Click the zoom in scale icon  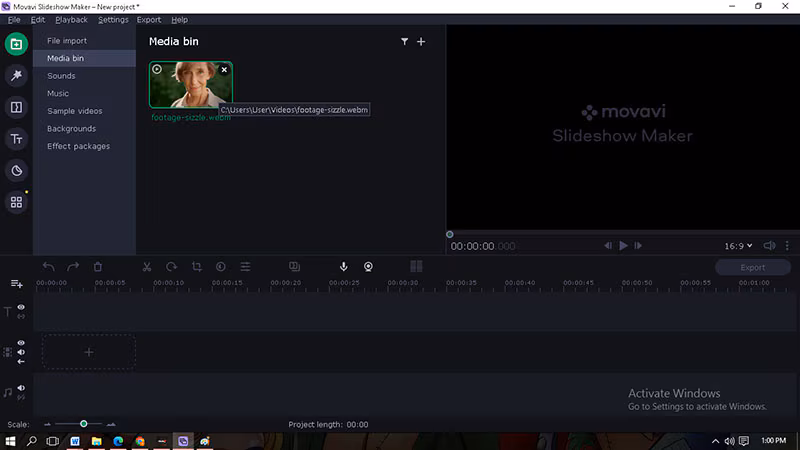[111, 424]
